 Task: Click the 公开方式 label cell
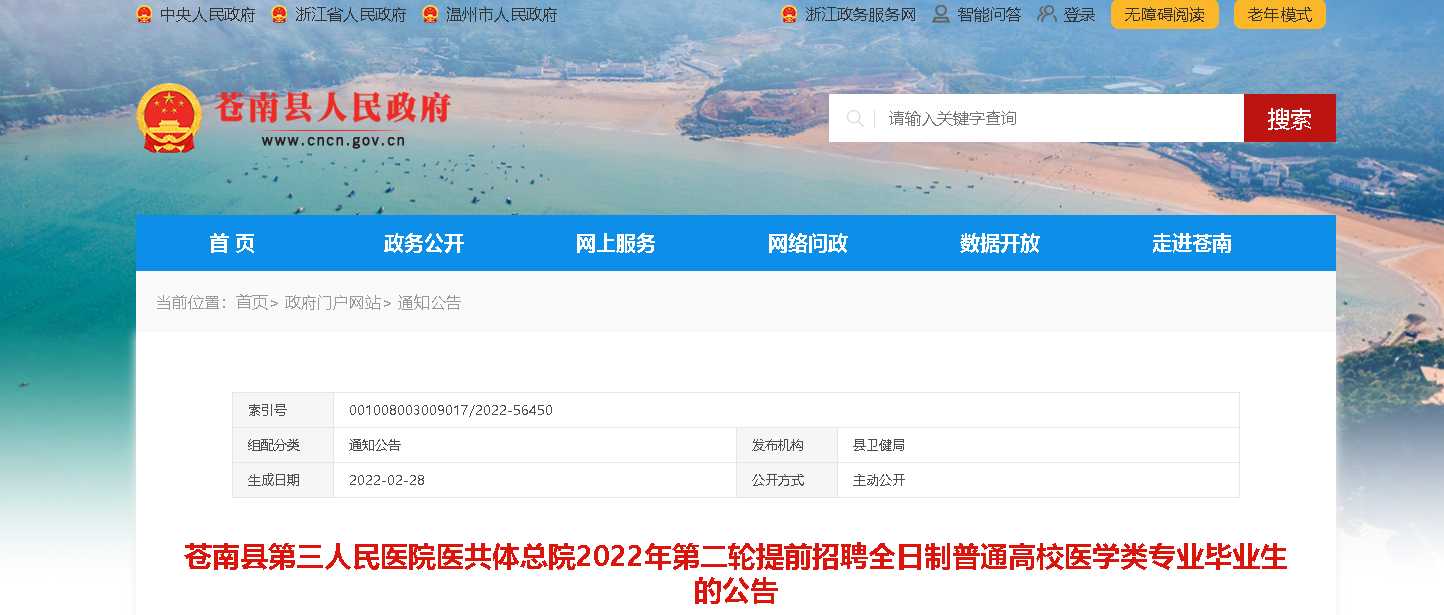(x=787, y=480)
